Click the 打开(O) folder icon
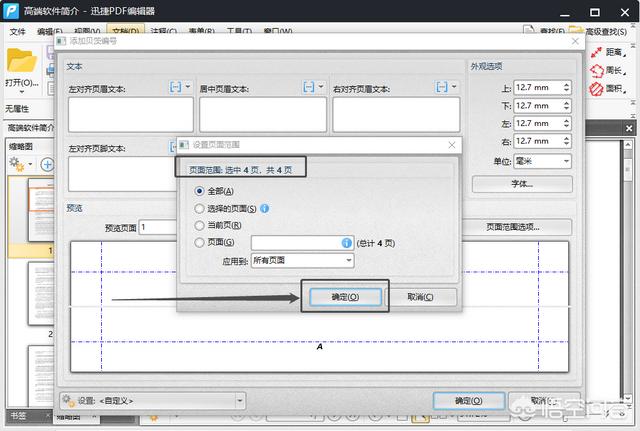640x431 pixels. pyautogui.click(x=22, y=61)
